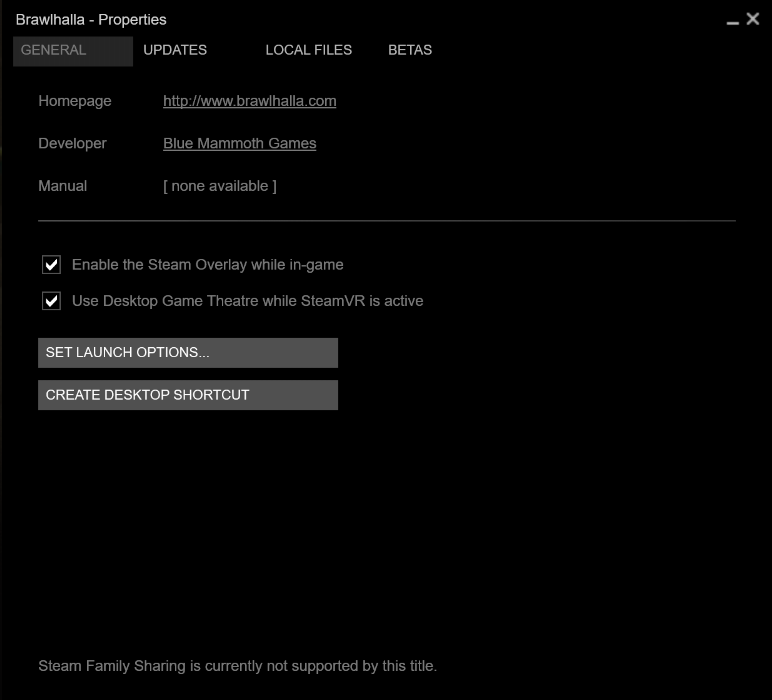
Task: Toggle Use Desktop Game Theatre checkbox
Action: coord(51,301)
